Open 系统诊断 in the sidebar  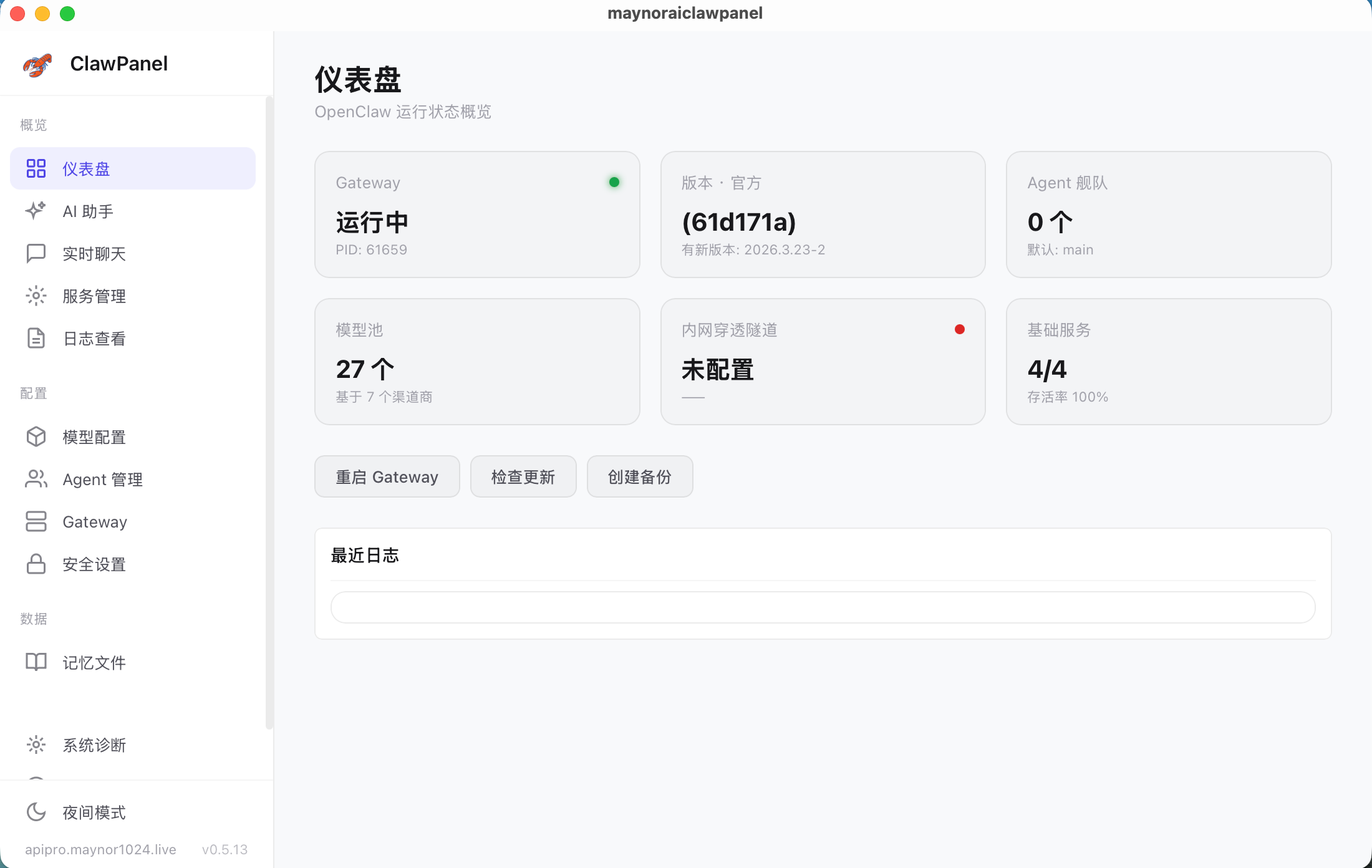[94, 745]
